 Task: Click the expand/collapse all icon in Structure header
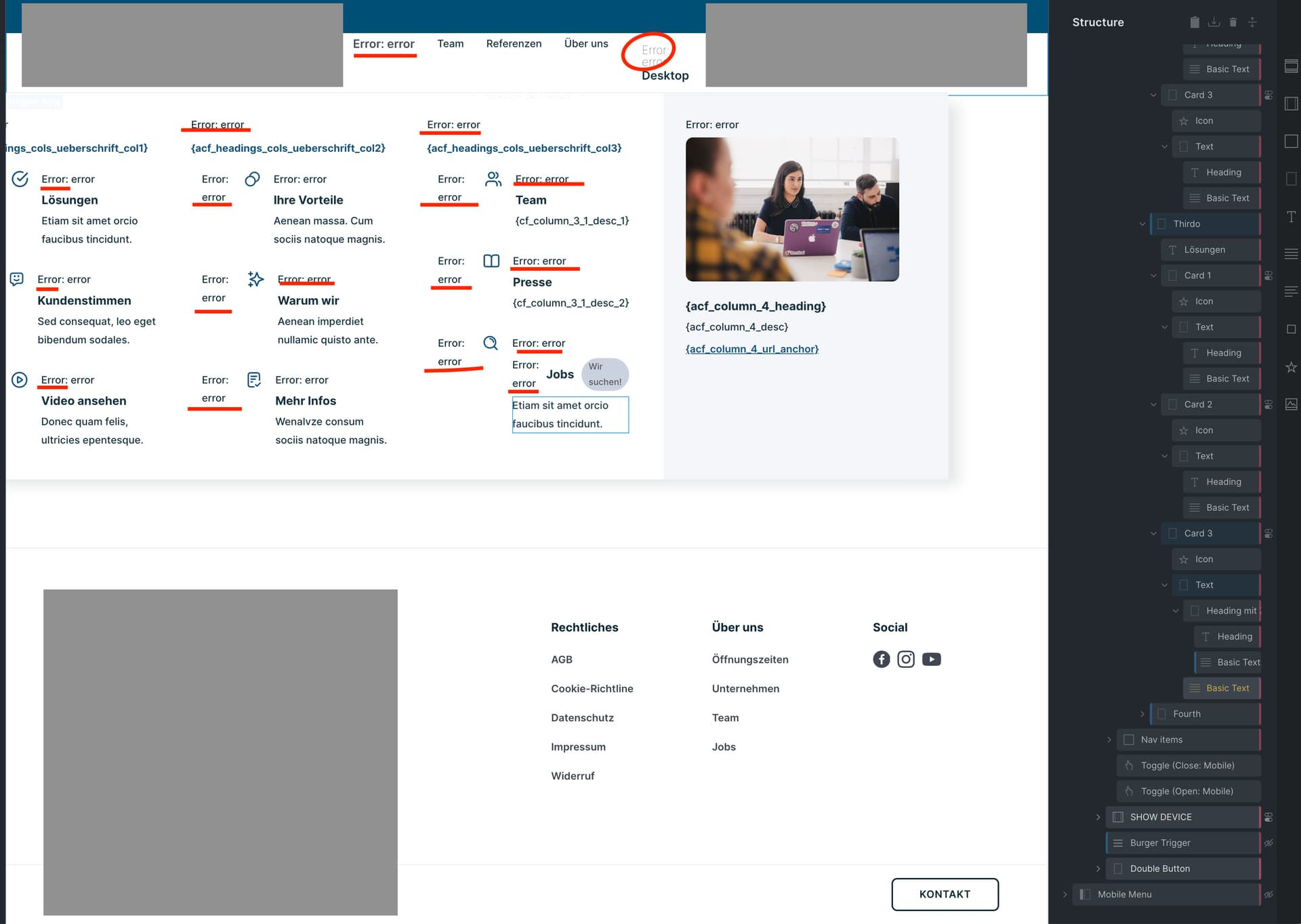[1252, 22]
